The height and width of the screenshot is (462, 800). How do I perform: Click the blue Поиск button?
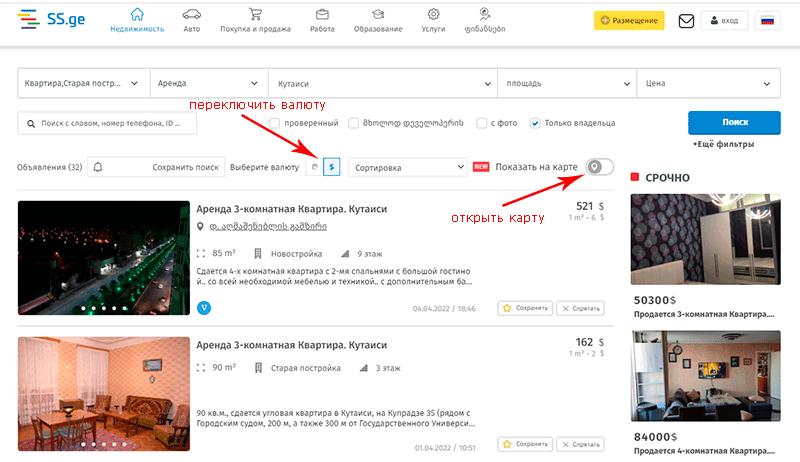[x=734, y=122]
